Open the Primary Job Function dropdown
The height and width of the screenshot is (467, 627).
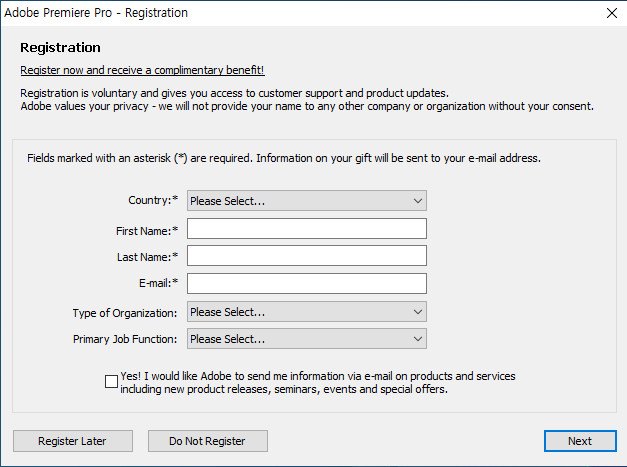[307, 339]
